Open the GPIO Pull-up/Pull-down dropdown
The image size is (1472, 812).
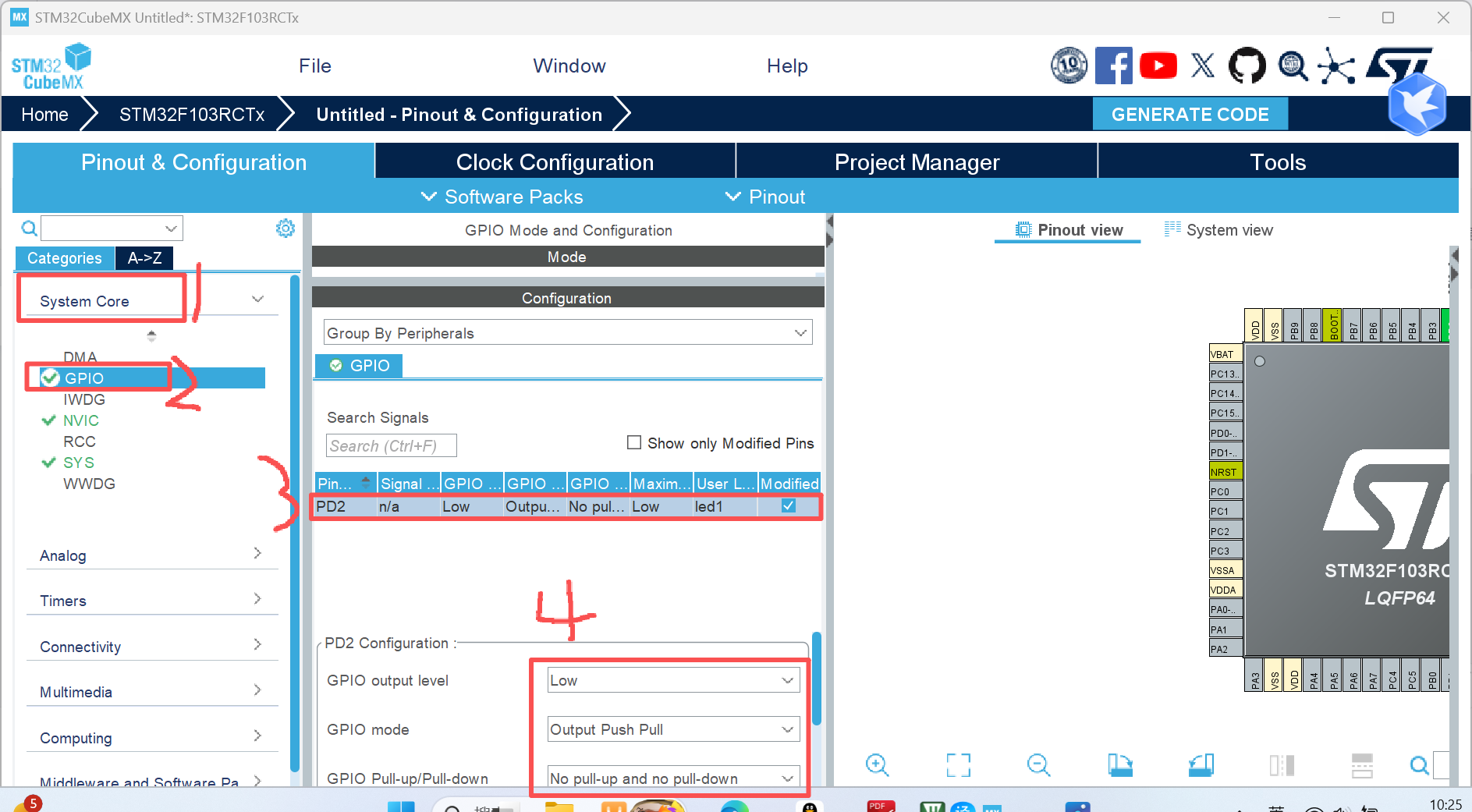(674, 778)
